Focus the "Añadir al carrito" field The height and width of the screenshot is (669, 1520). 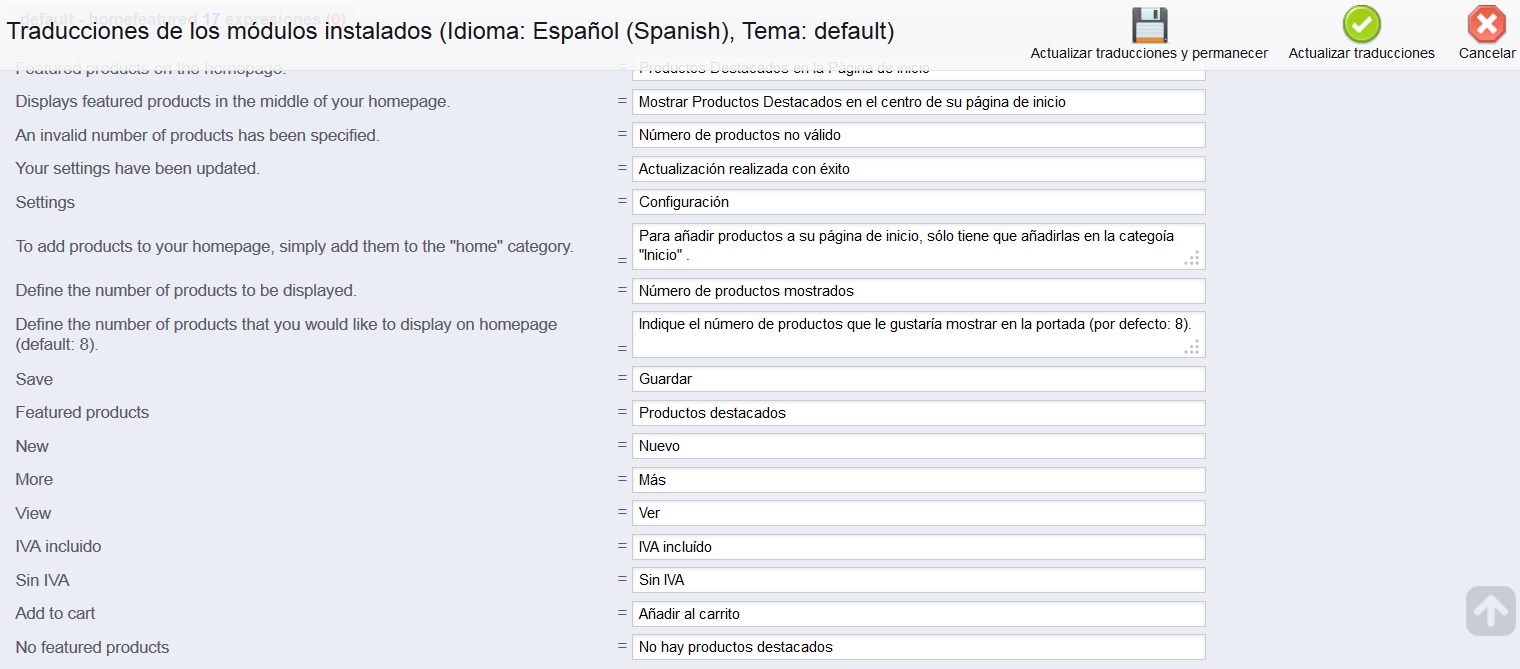918,614
